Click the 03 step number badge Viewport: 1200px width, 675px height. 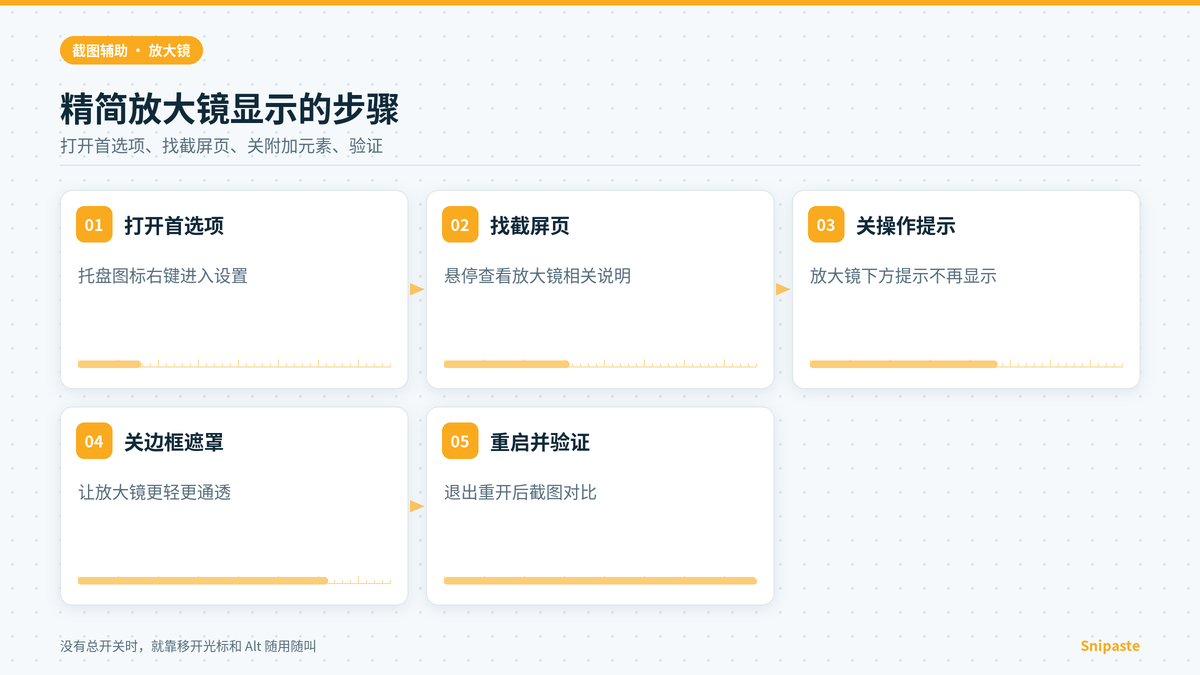826,225
